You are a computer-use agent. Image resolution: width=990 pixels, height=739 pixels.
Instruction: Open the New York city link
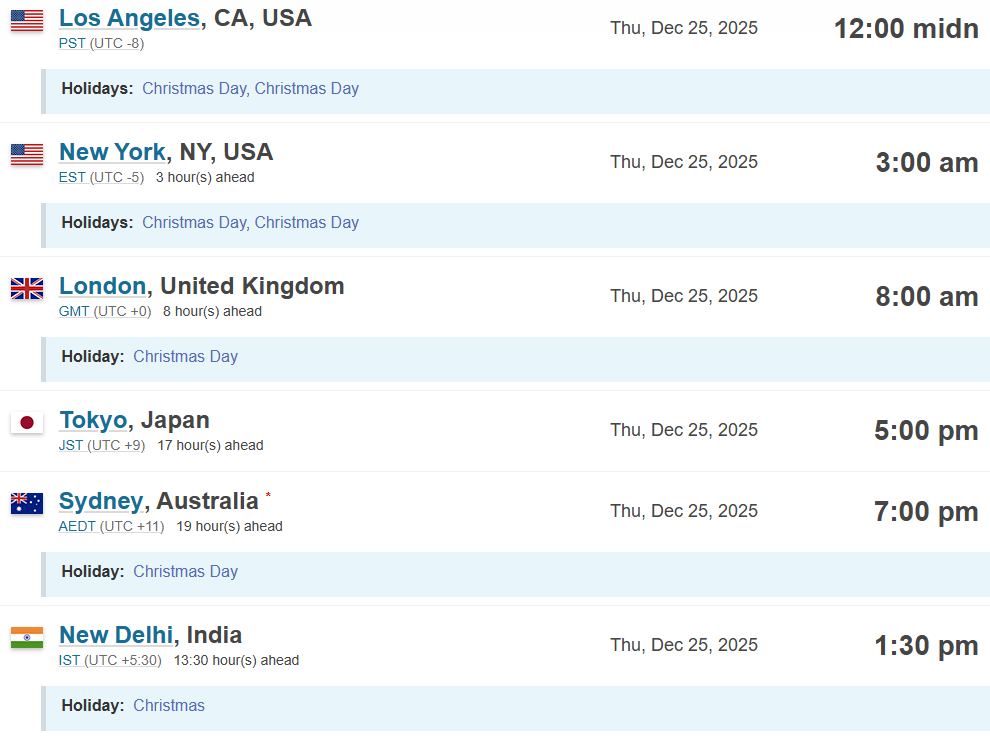pos(112,152)
